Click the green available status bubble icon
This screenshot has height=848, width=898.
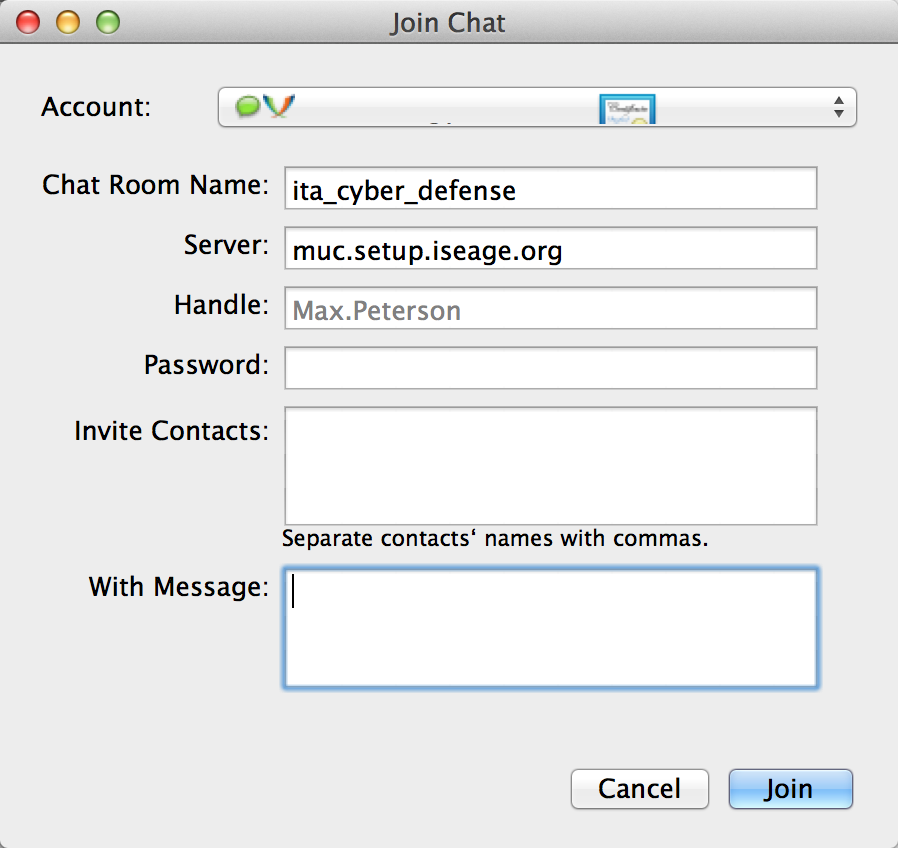tap(248, 107)
